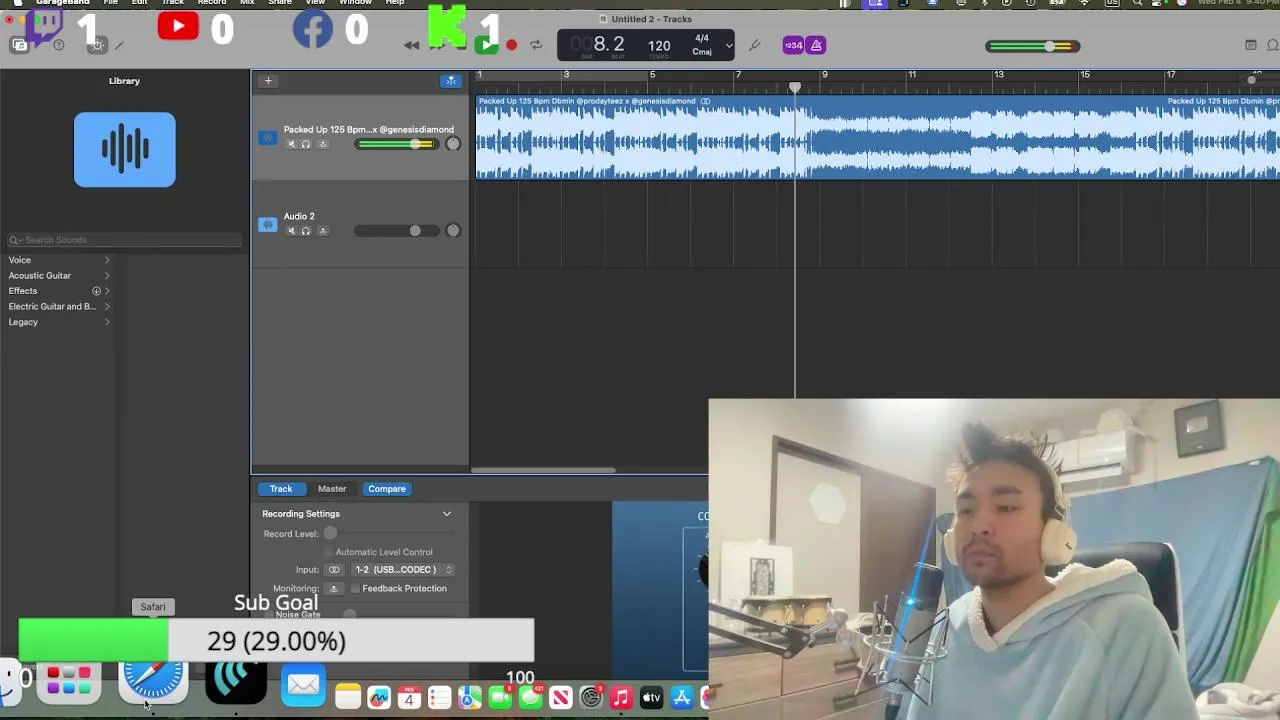This screenshot has width=1280, height=720.
Task: Click the Packed Up track's pan knob
Action: click(x=453, y=144)
